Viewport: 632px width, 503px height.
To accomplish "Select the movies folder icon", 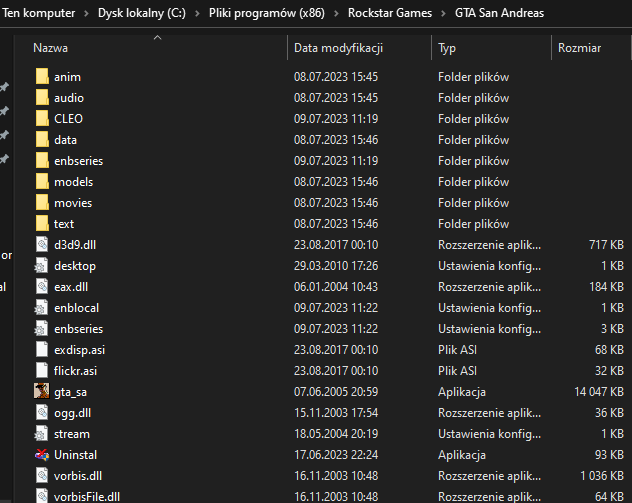I will coord(42,202).
